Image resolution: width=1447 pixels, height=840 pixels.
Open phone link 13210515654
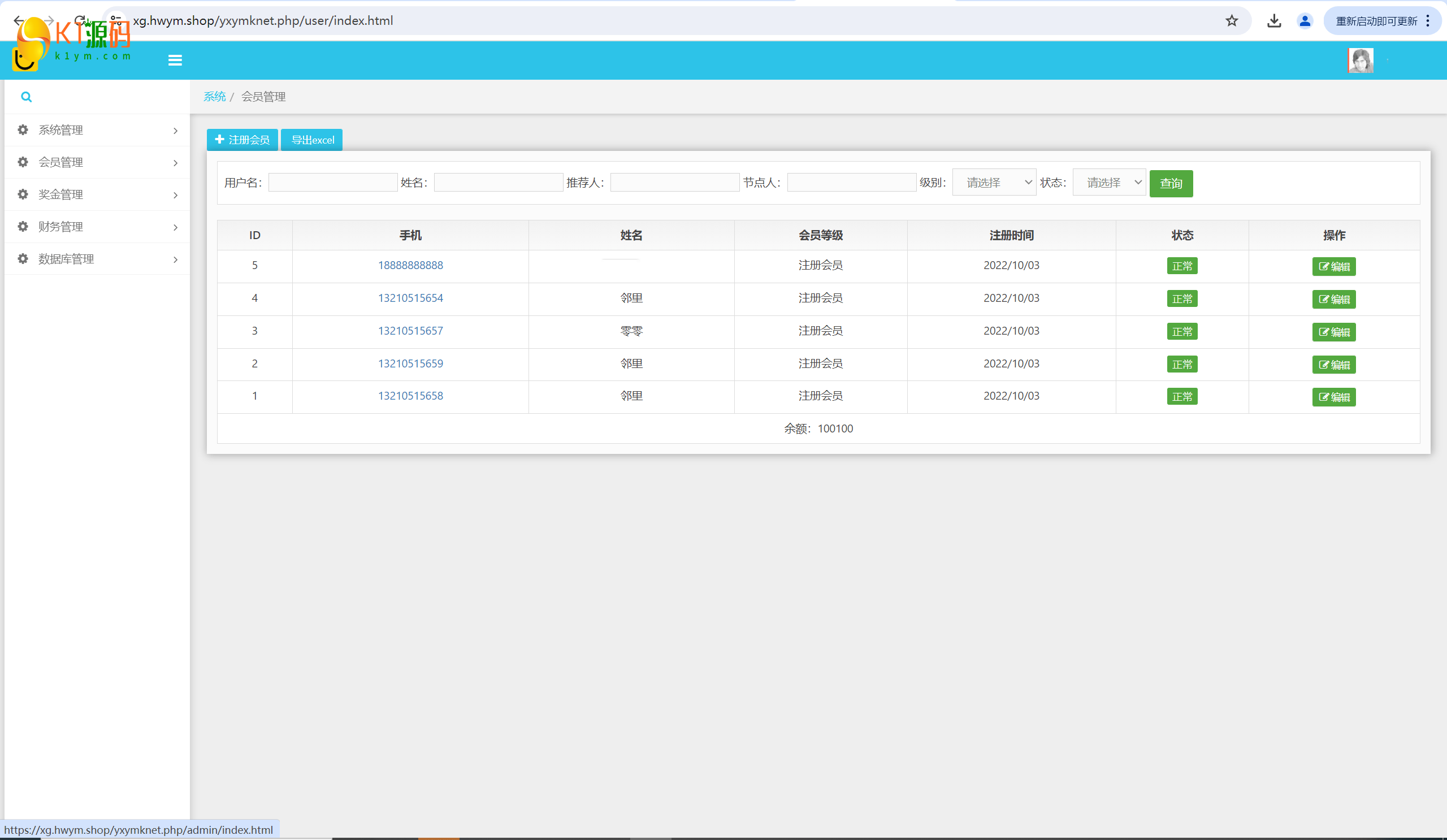[410, 298]
